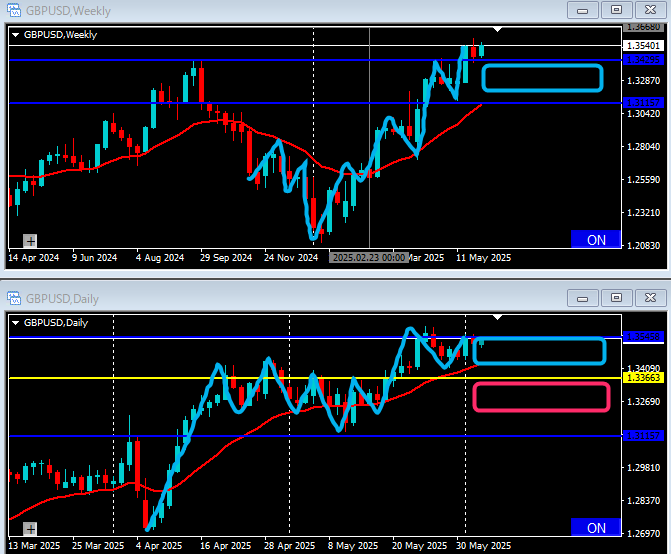The width and height of the screenshot is (671, 554).
Task: Toggle the ON button in Weekly chart
Action: (596, 240)
